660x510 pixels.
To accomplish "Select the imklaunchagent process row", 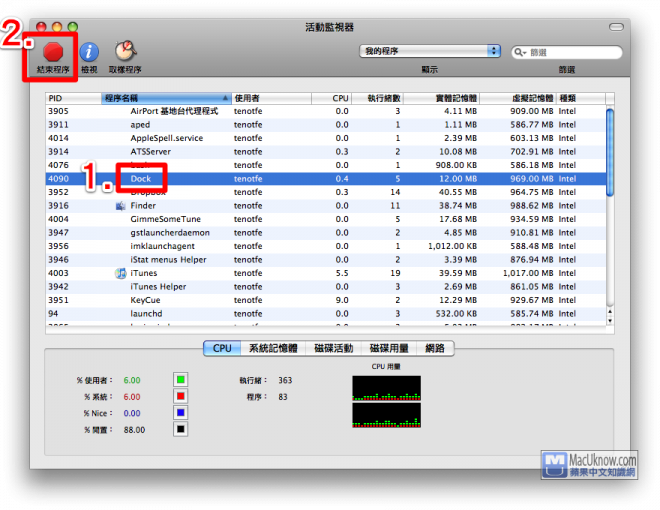I will pos(326,246).
